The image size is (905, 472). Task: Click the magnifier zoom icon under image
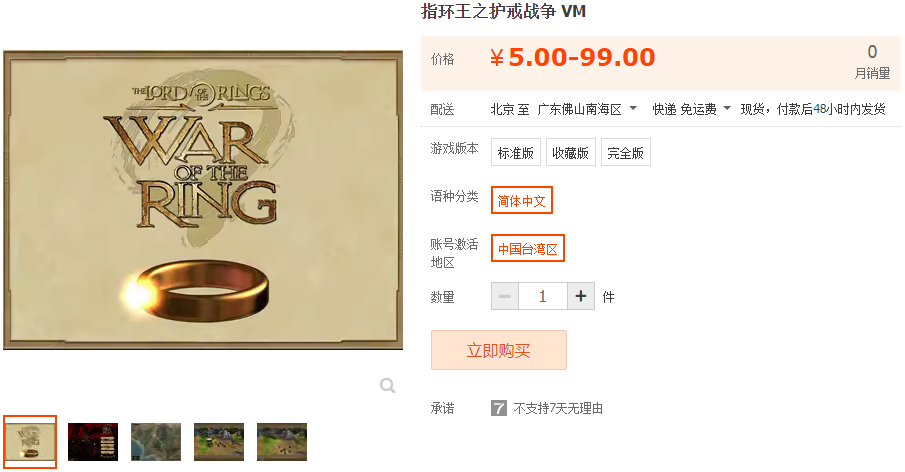point(387,385)
